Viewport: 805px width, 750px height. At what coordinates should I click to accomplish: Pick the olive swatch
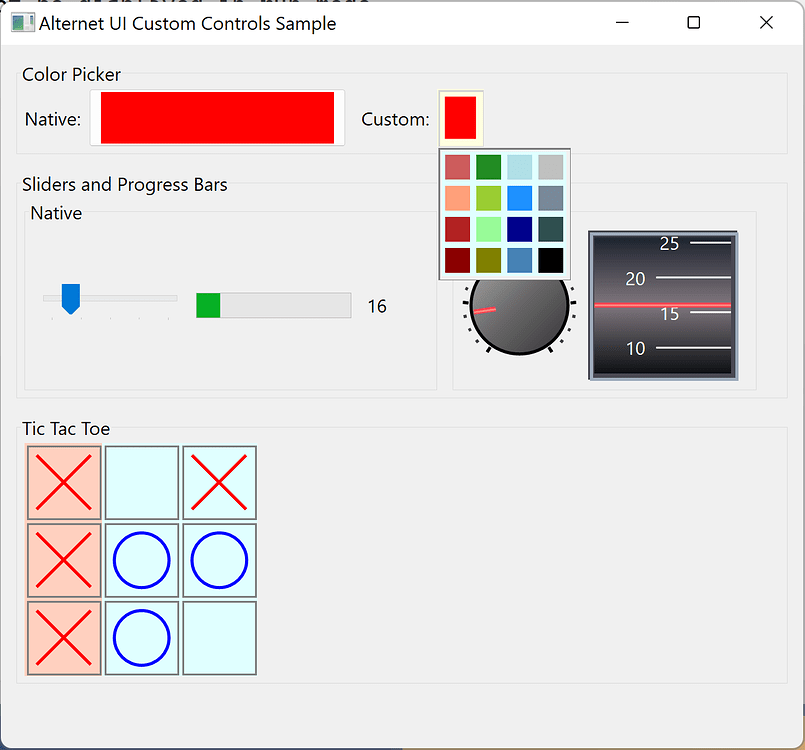tap(488, 261)
